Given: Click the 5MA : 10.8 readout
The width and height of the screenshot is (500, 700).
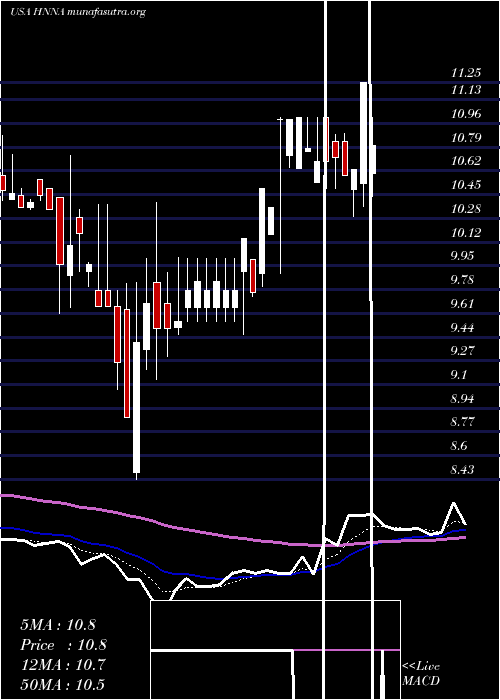Looking at the screenshot, I should [x=58, y=625].
